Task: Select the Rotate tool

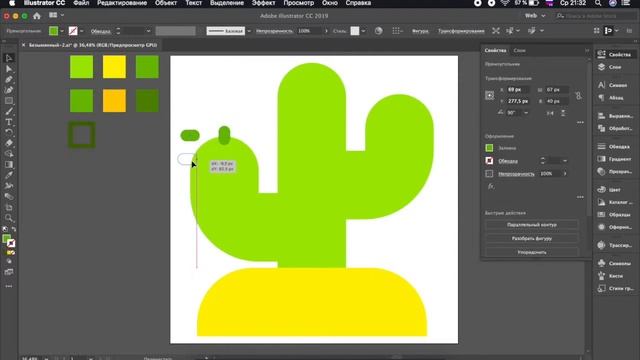Action: (x=9, y=132)
